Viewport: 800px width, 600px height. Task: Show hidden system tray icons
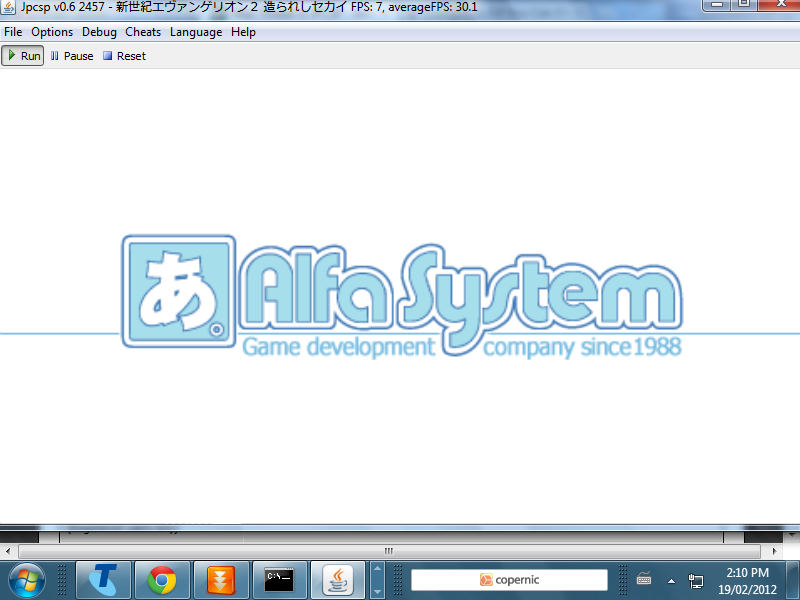point(671,581)
